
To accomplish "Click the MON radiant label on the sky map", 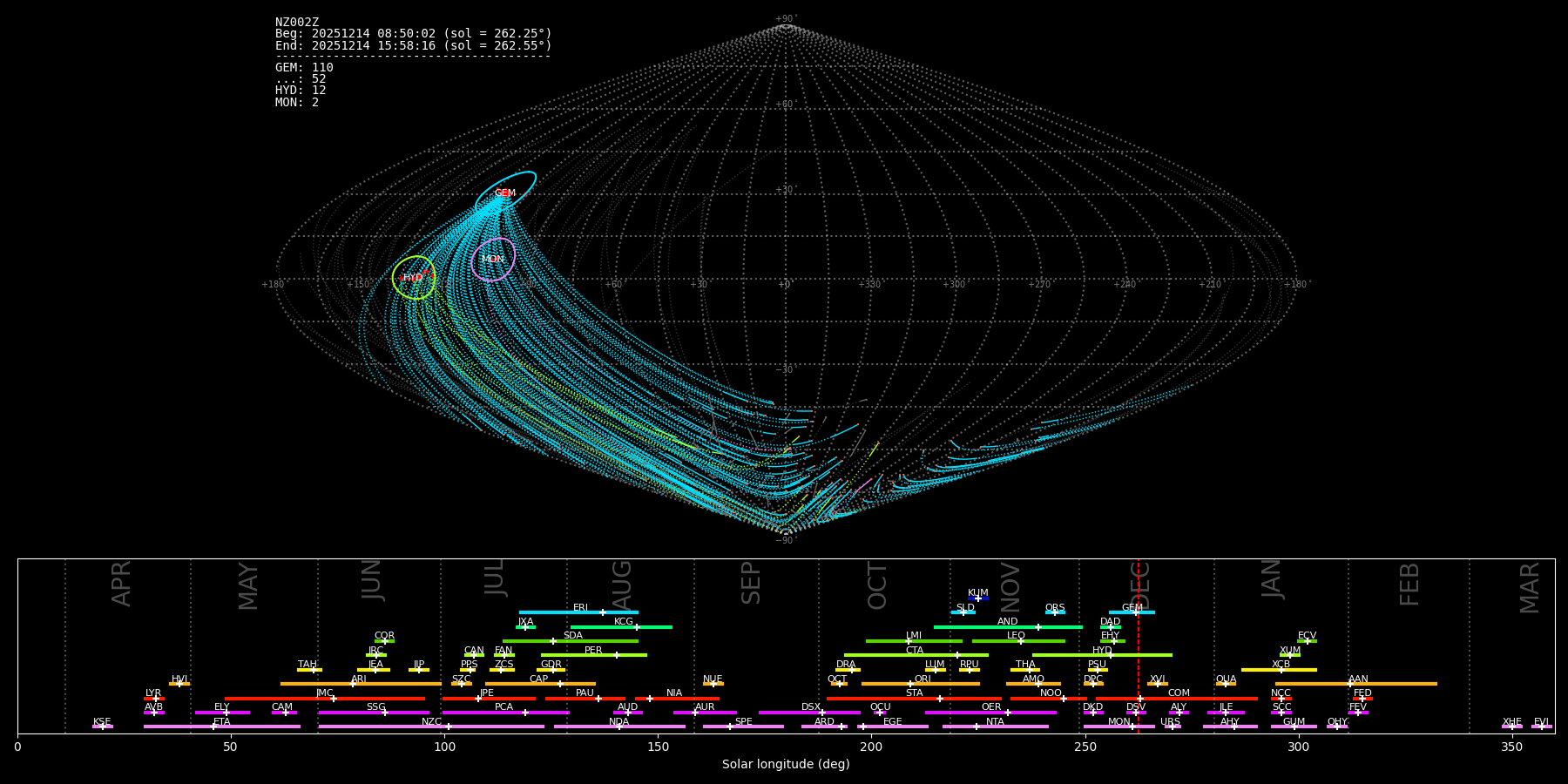I will [492, 259].
